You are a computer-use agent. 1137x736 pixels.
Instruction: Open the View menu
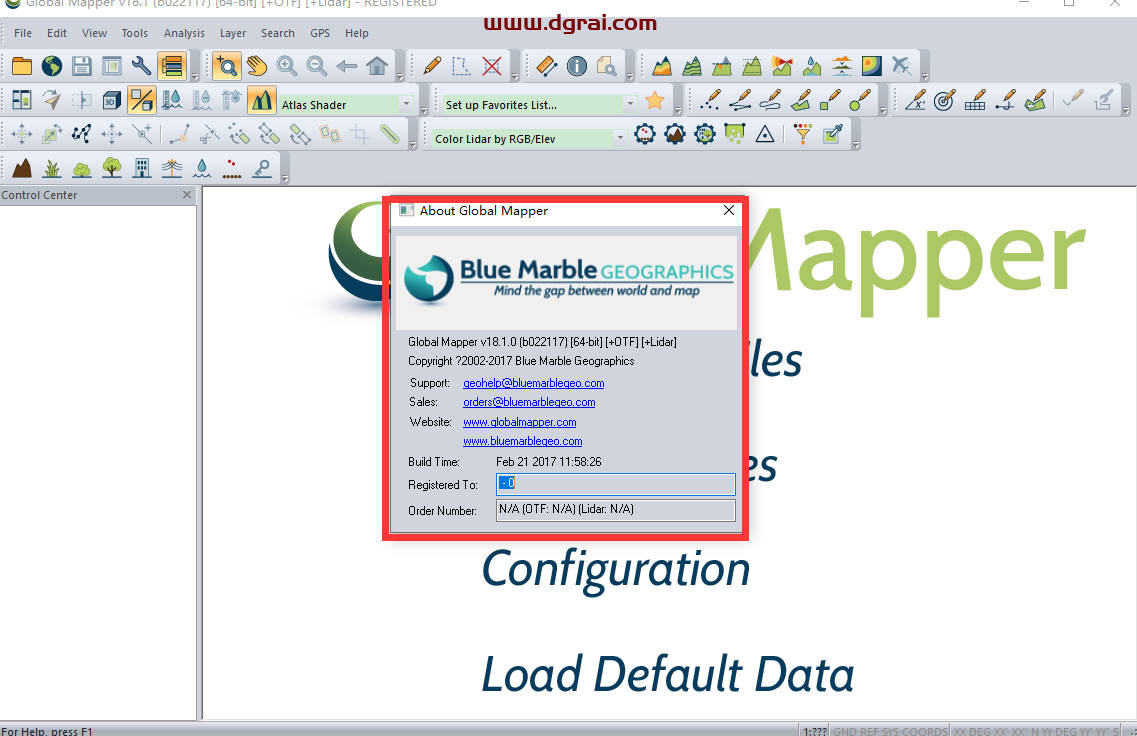pyautogui.click(x=94, y=33)
